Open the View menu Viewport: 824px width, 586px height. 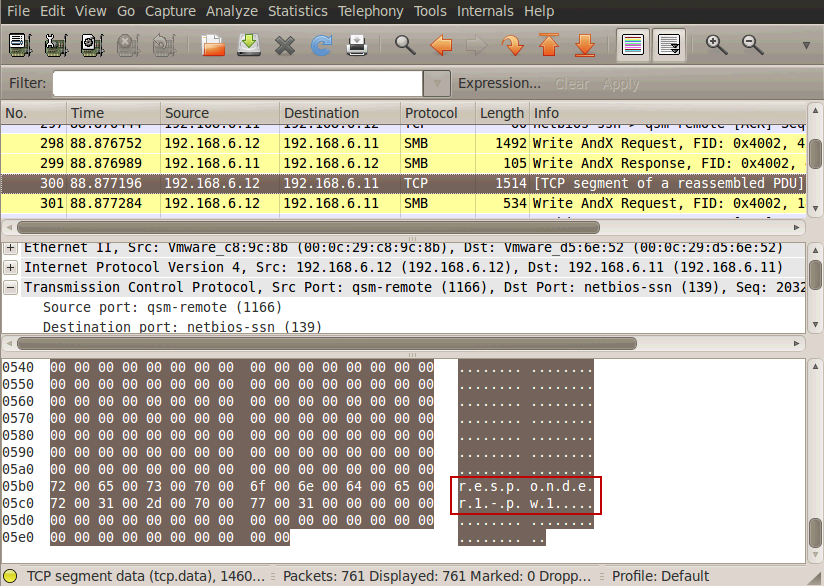[90, 11]
